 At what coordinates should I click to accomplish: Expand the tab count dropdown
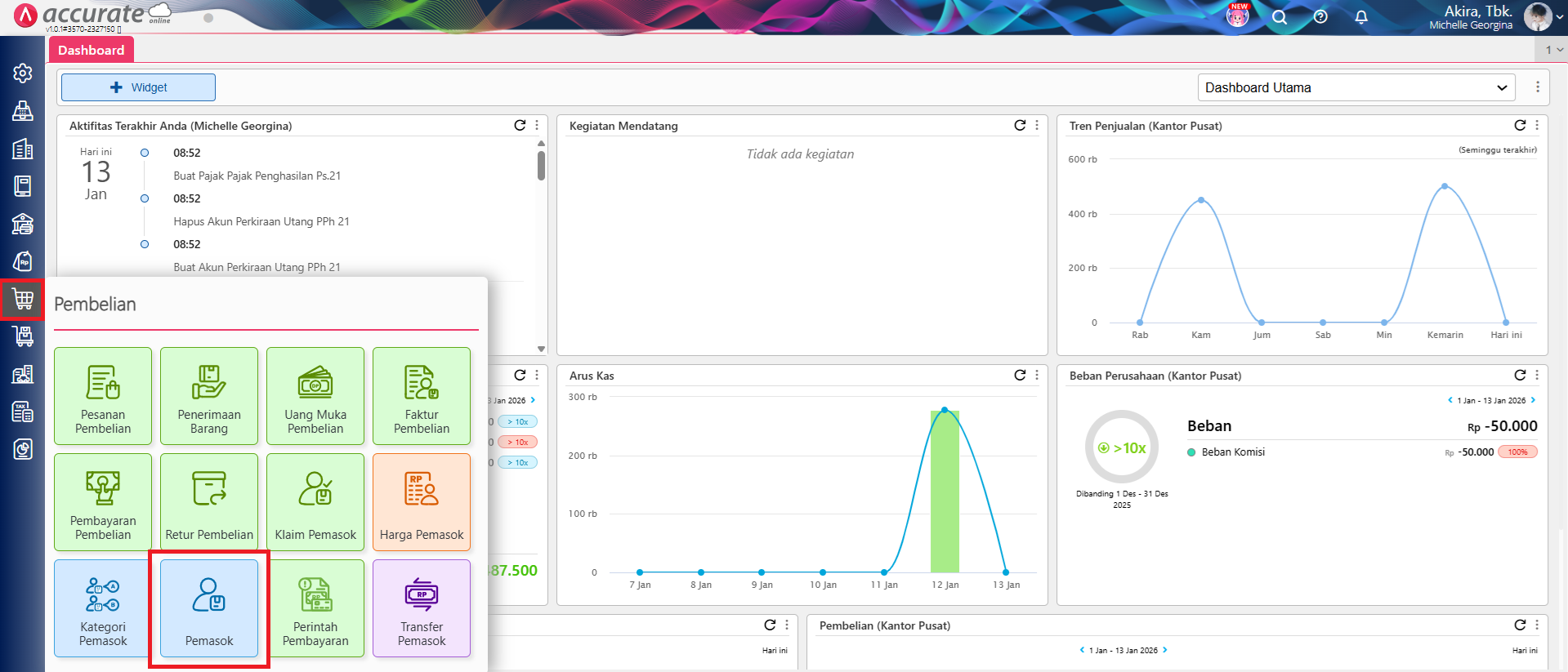[1553, 50]
